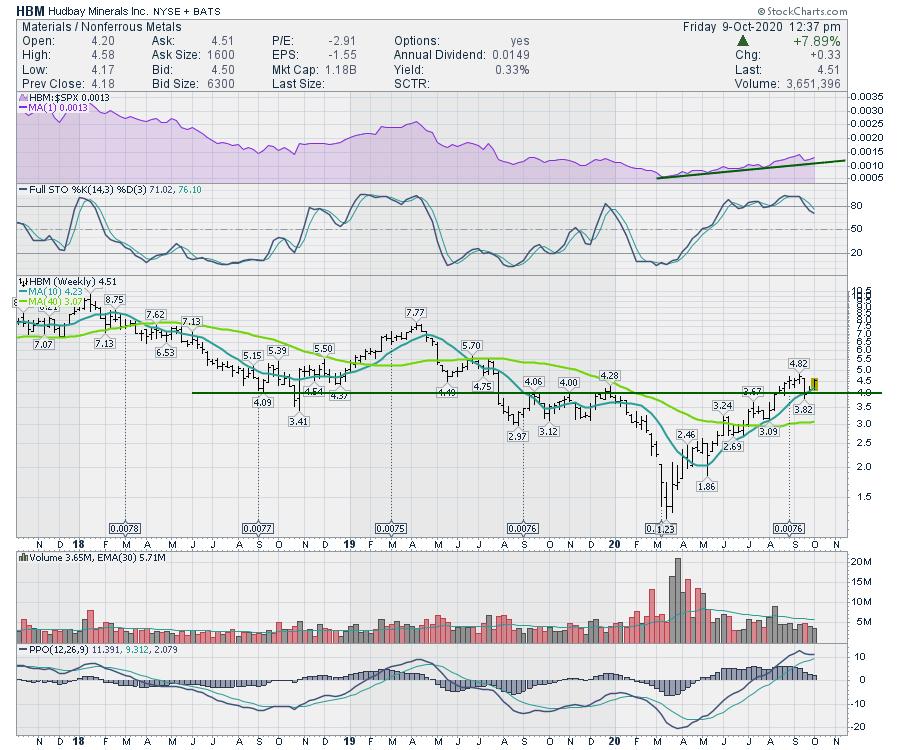Viewport: 900px width, 750px height.
Task: Click the 7.62 price label
Action: point(156,314)
